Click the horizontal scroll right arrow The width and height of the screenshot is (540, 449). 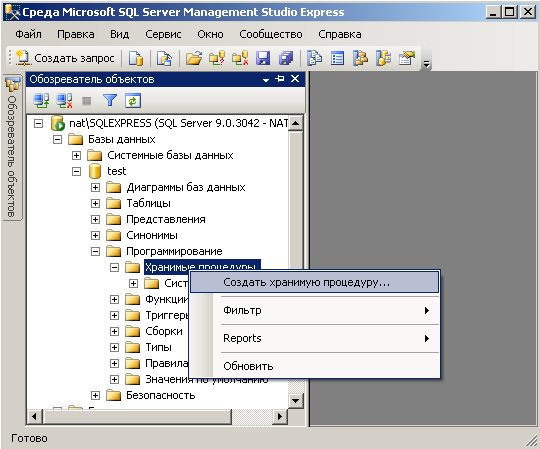(x=280, y=417)
